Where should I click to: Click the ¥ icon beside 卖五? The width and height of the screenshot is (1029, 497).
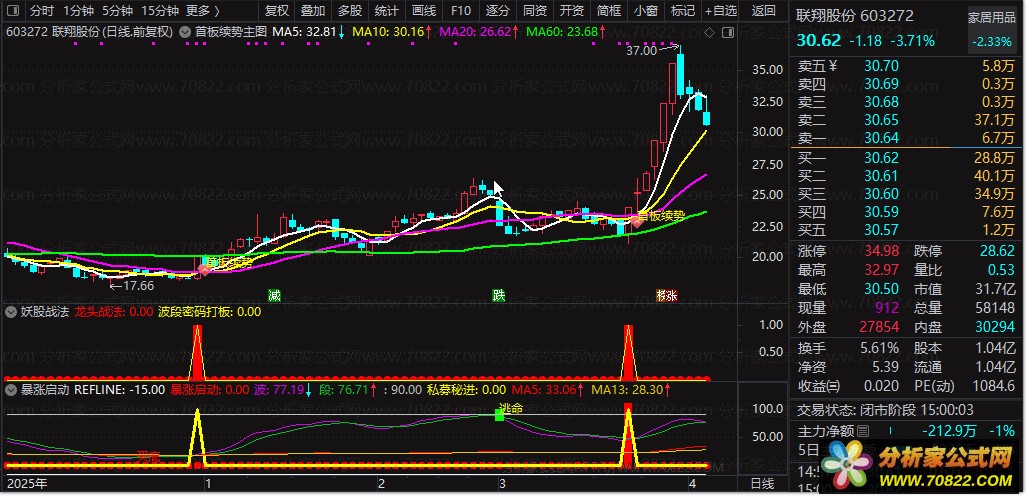(x=833, y=66)
